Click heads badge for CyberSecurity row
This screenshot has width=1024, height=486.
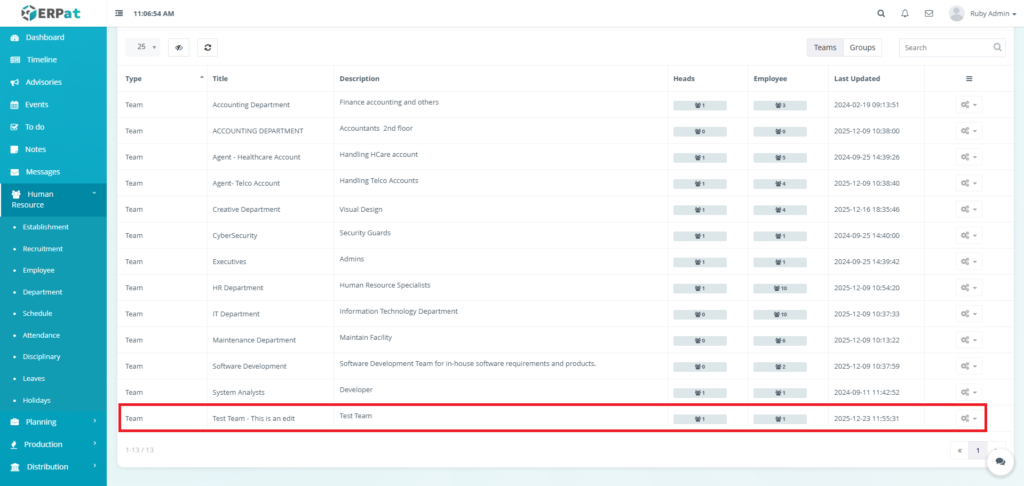point(699,236)
